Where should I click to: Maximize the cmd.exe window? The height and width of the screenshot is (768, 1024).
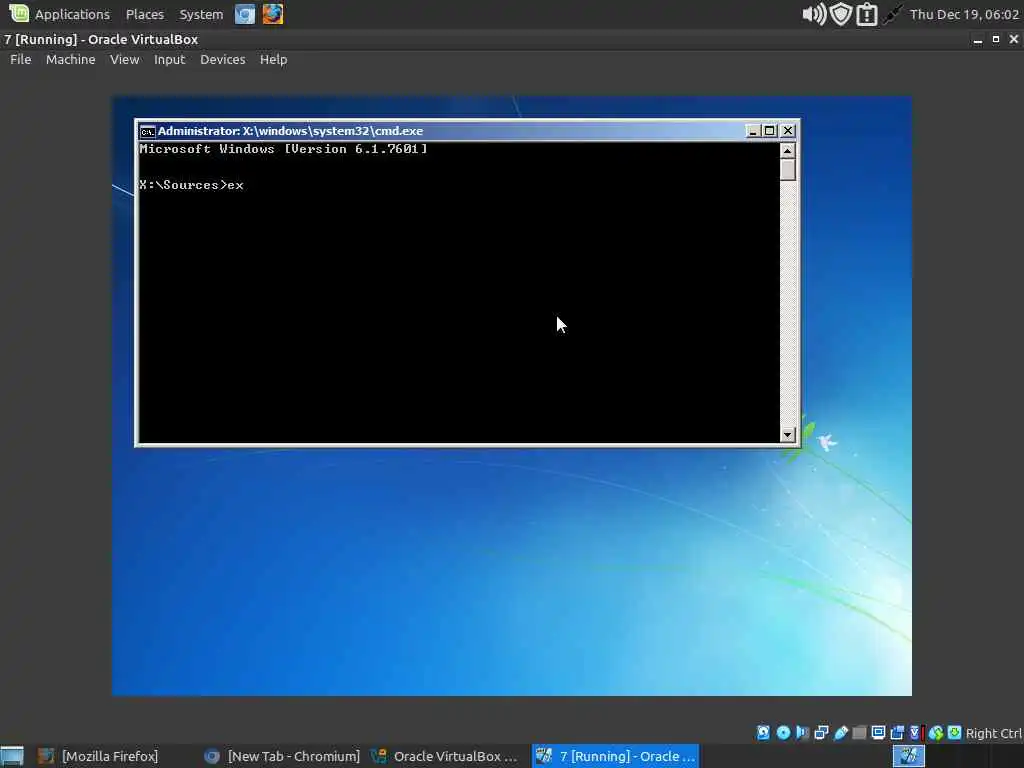click(x=770, y=131)
